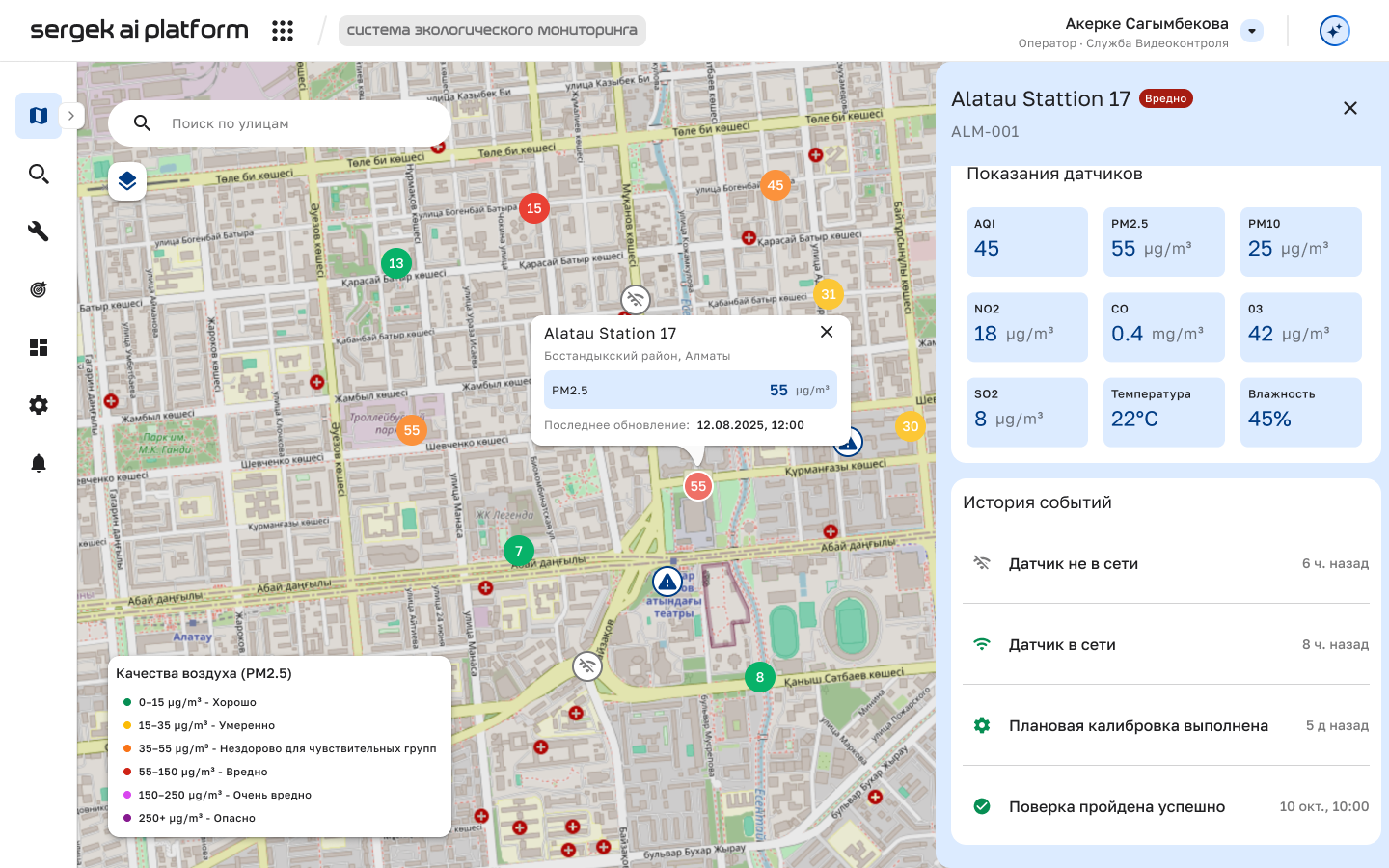Open user profile dropdown arrow
Screen dimensions: 1389x868
pos(1252,31)
